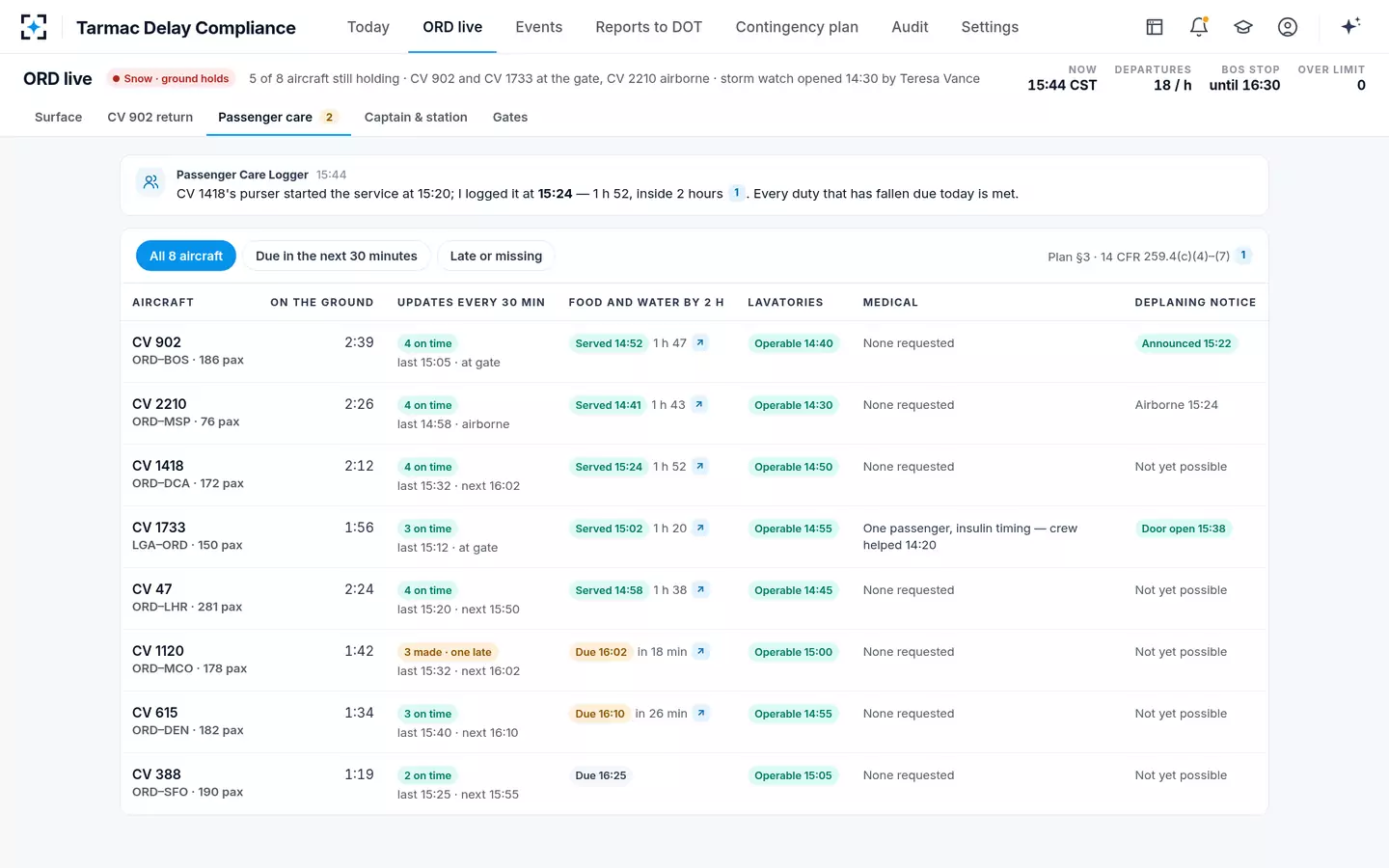The width and height of the screenshot is (1389, 868).
Task: Open the Audit tab
Action: pyautogui.click(x=910, y=27)
